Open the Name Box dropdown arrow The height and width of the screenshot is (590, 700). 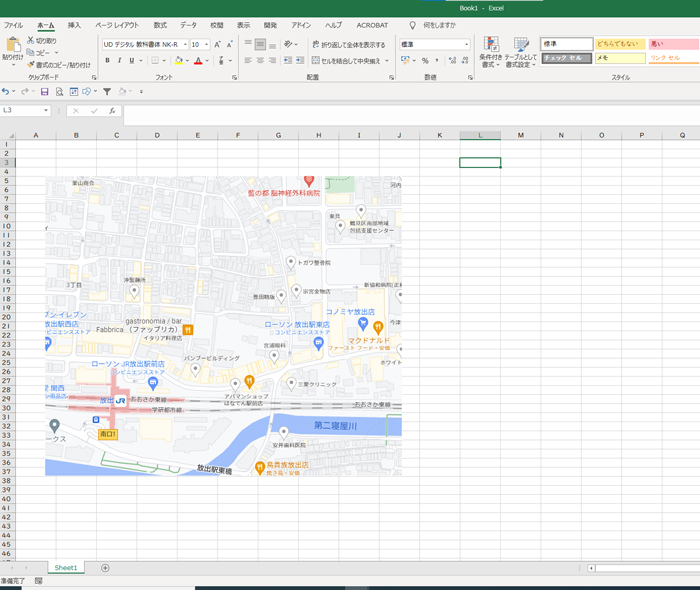(x=46, y=110)
